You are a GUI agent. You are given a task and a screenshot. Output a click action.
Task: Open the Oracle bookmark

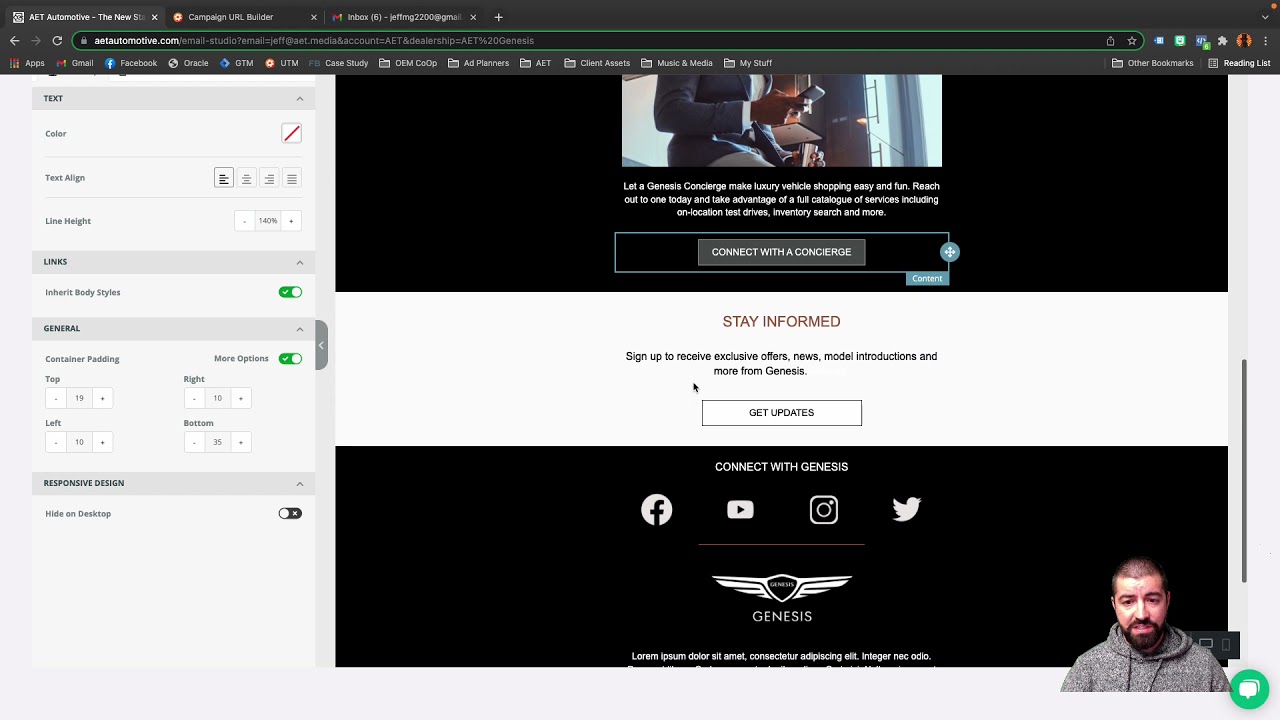coord(188,63)
